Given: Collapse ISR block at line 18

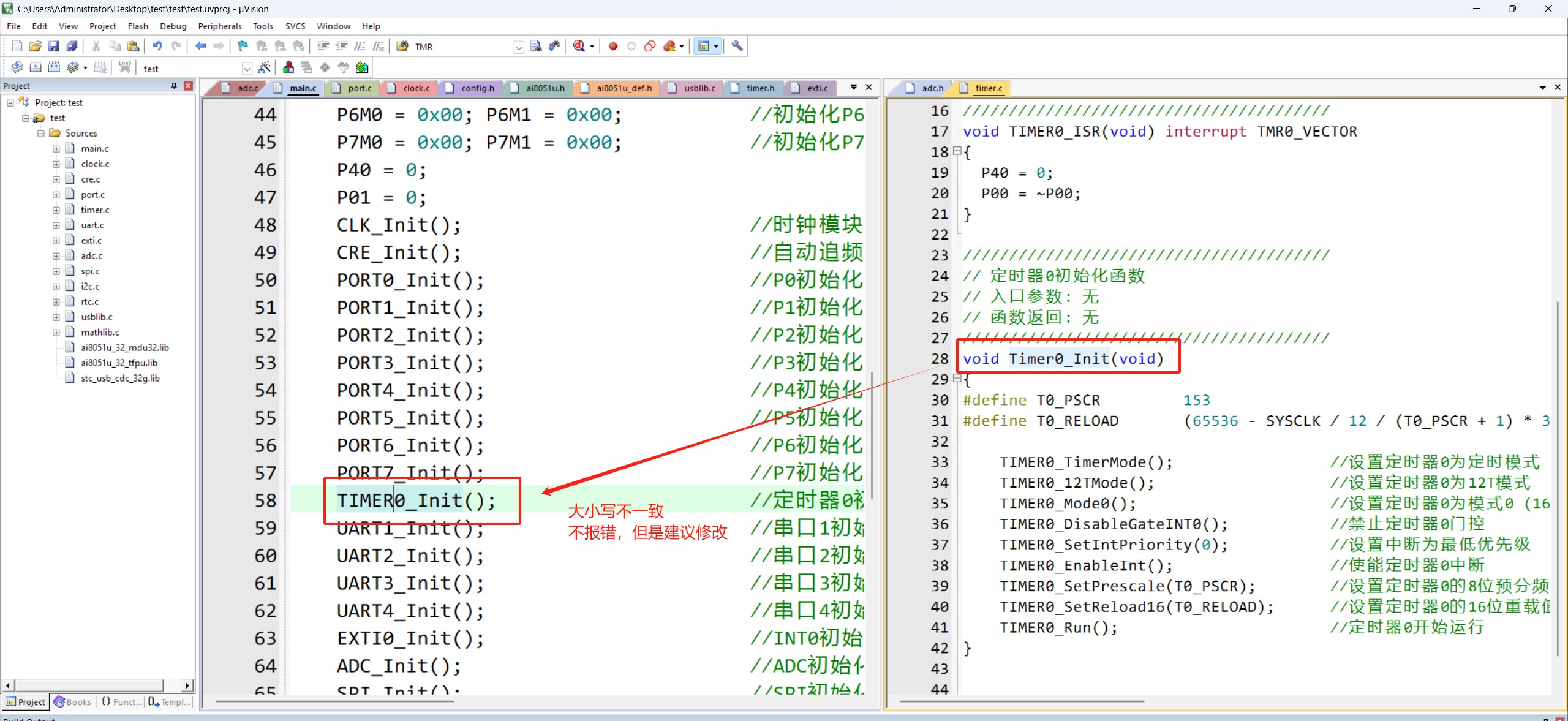Looking at the screenshot, I should click(x=957, y=151).
